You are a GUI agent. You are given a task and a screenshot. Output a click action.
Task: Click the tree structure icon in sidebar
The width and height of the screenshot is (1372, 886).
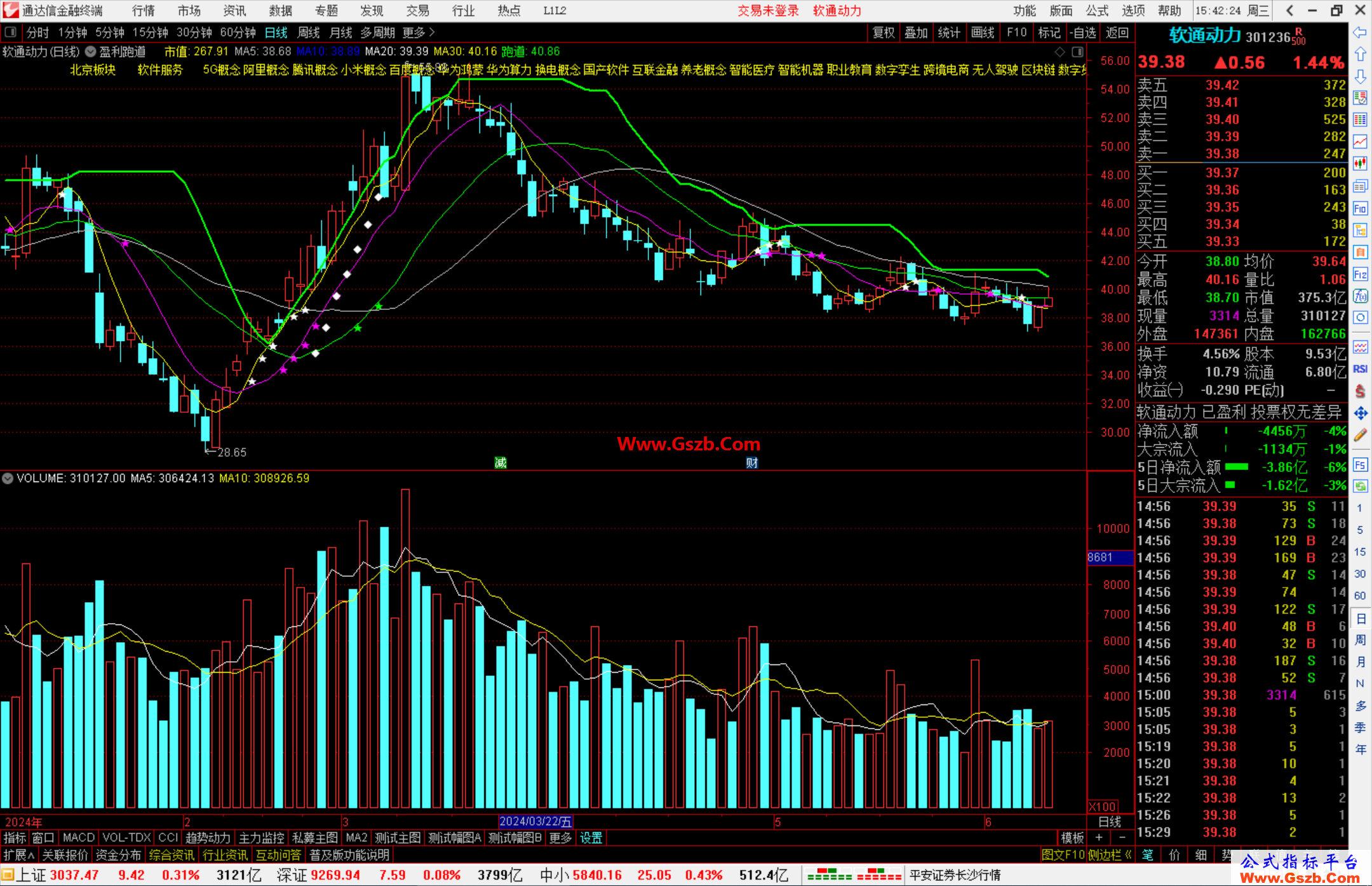click(x=1360, y=230)
